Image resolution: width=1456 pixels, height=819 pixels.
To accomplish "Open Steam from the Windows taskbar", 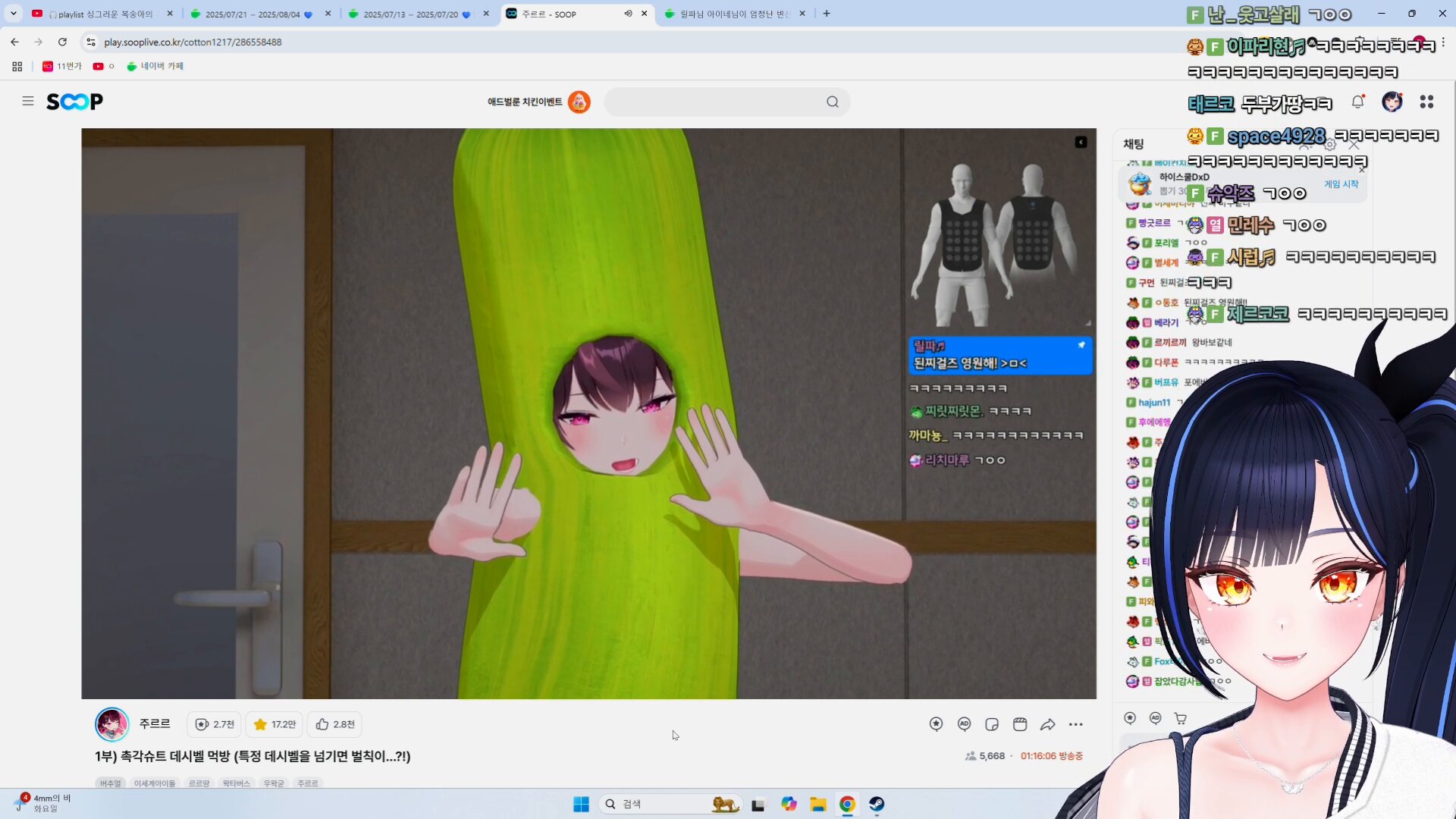I will point(877,804).
